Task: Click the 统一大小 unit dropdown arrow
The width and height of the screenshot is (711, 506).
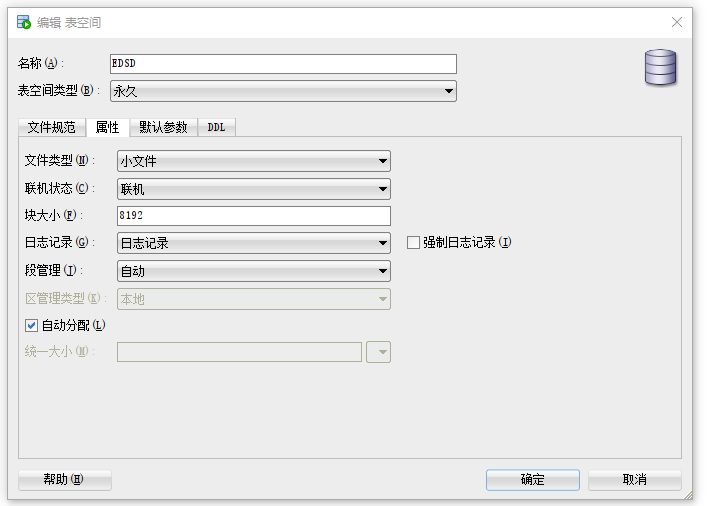Action: click(379, 352)
